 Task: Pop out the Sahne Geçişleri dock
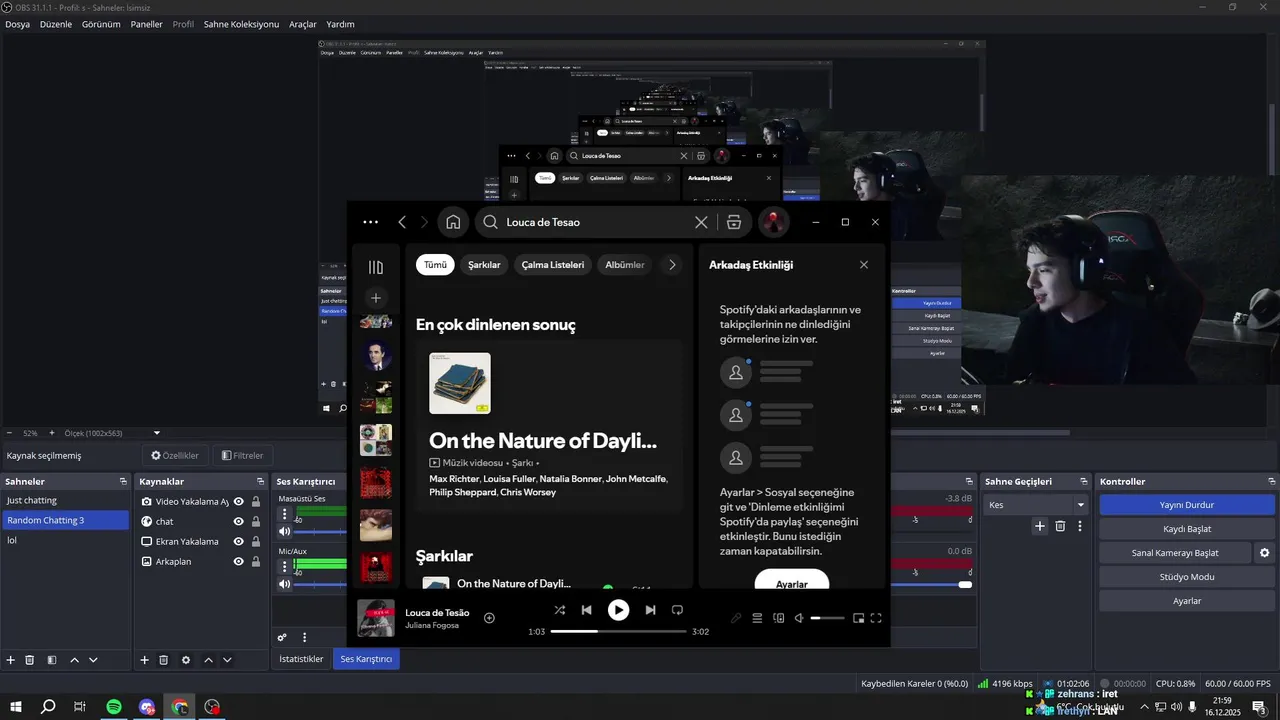[x=1082, y=482]
